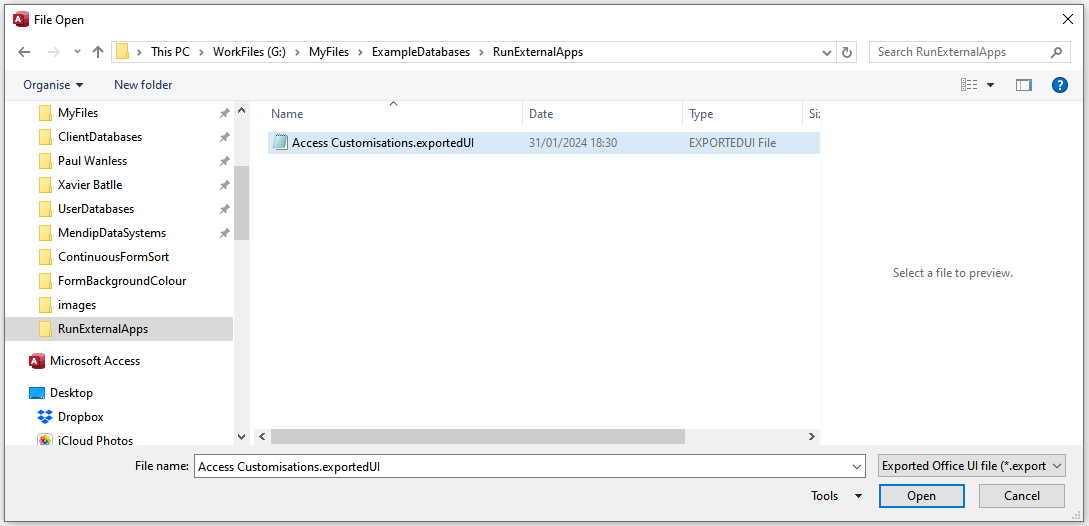This screenshot has height=526, width=1089.
Task: Click file list horizontal scrollbar thumb
Action: [478, 436]
